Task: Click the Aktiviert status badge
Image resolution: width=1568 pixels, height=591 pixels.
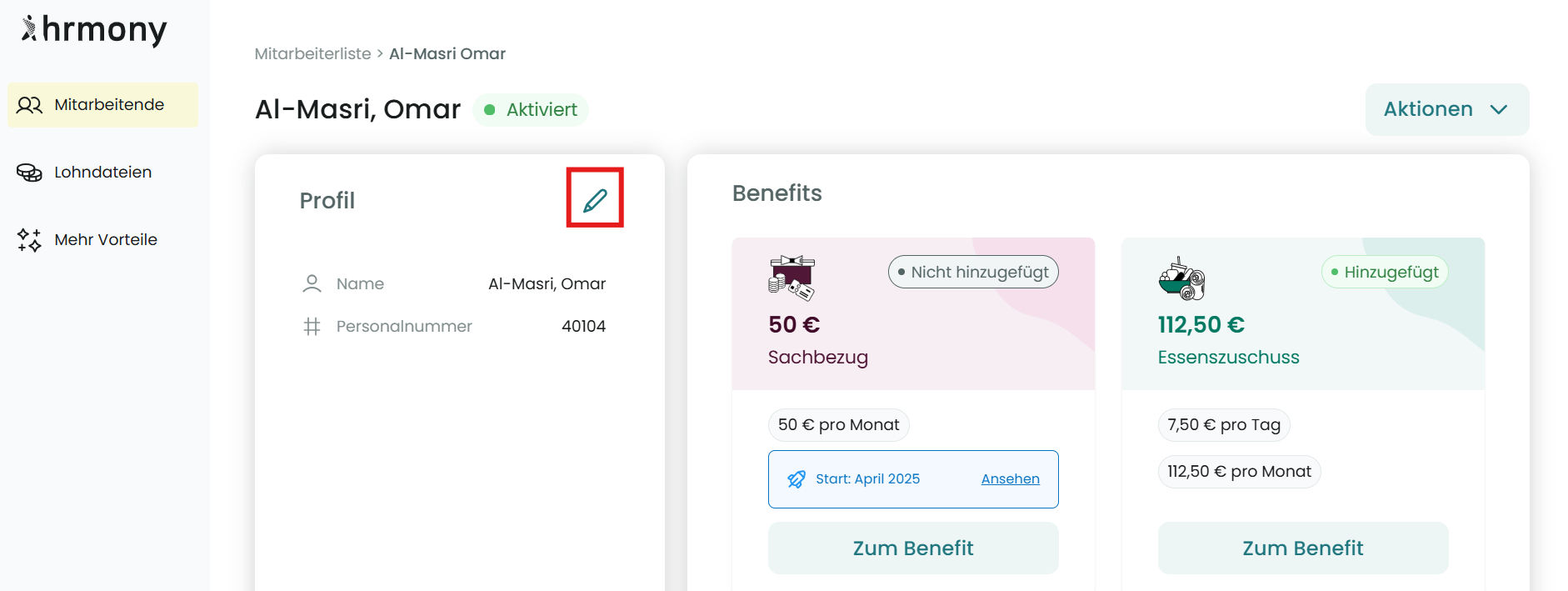Action: tap(531, 110)
